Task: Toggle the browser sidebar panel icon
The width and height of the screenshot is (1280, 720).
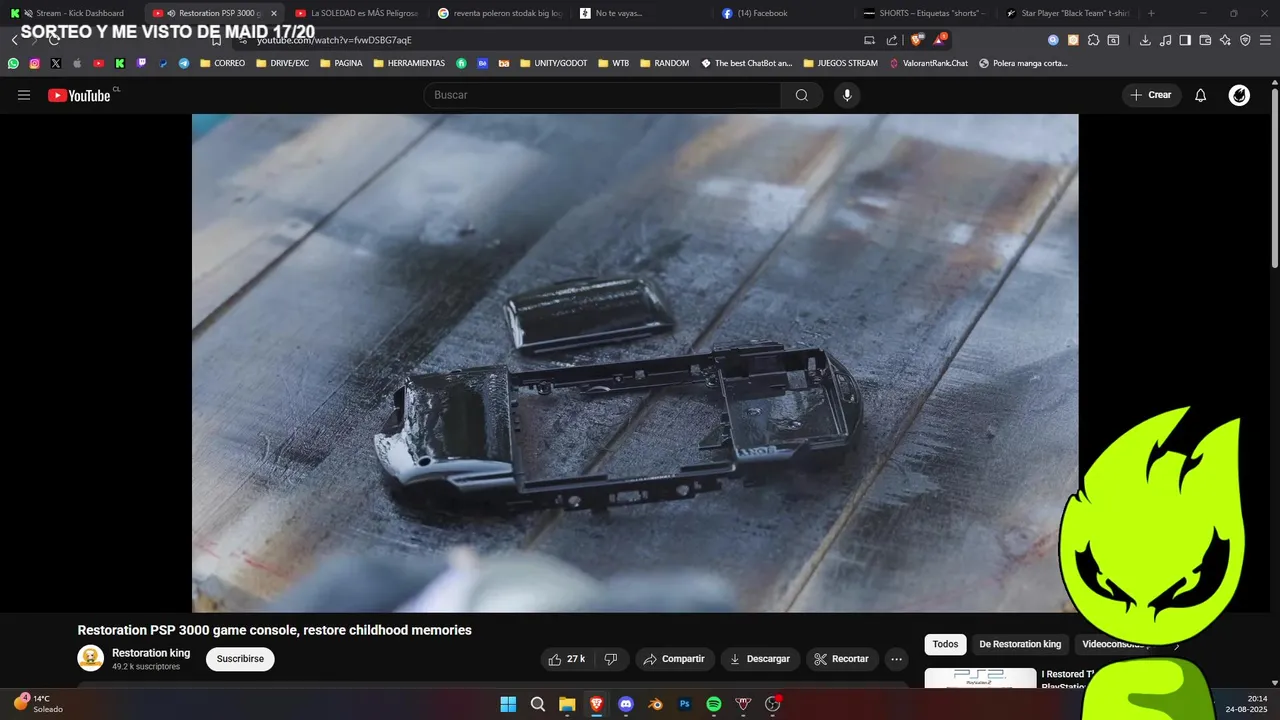Action: [x=1185, y=40]
